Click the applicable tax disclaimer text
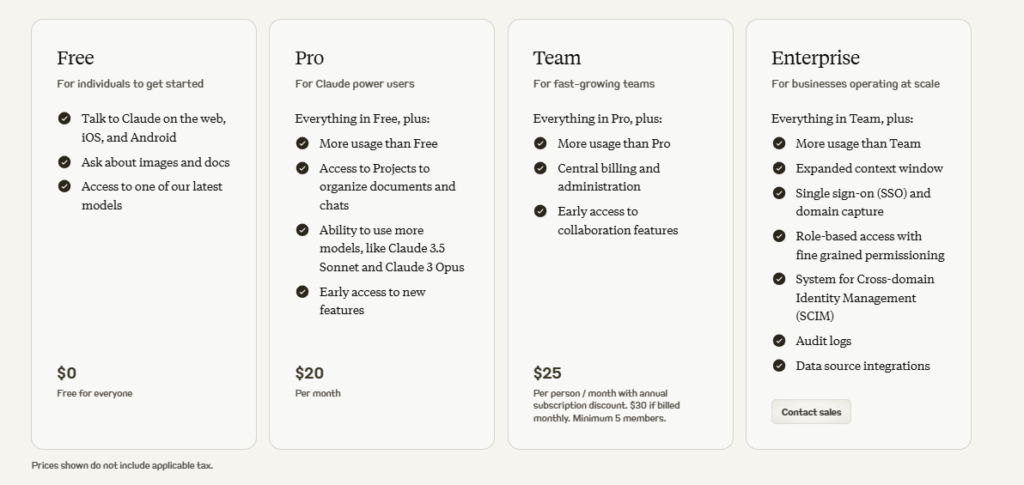 click(122, 465)
